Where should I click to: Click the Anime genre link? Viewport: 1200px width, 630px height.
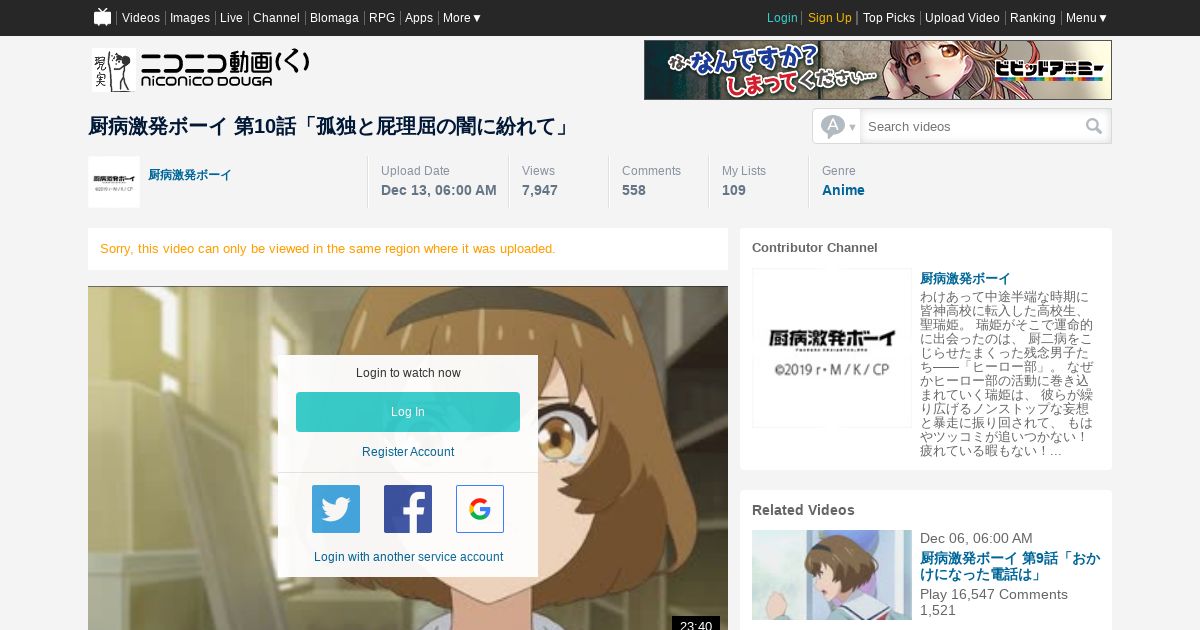point(843,190)
